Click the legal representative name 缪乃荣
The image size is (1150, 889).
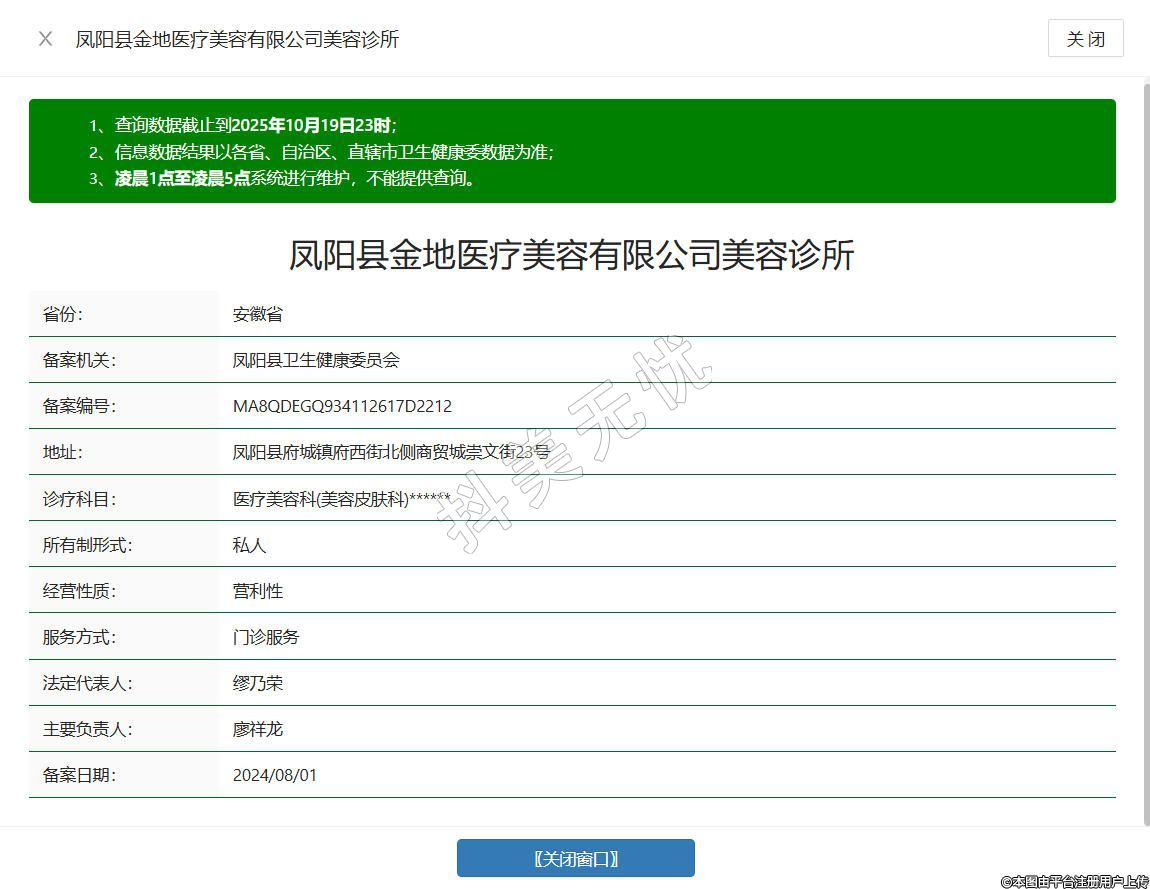coord(258,683)
